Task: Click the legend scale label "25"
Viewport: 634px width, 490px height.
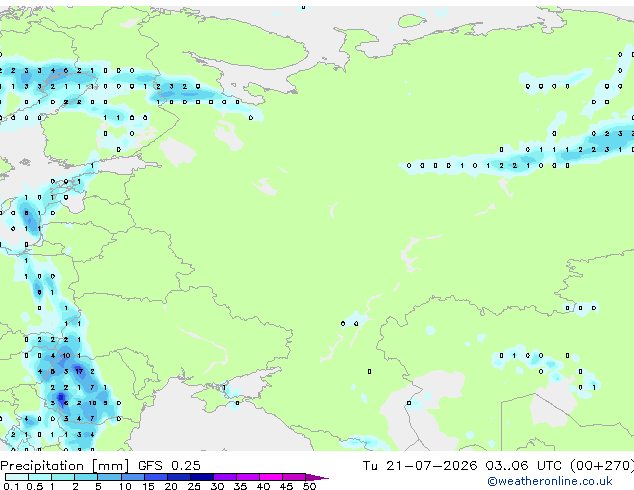Action: [x=194, y=486]
